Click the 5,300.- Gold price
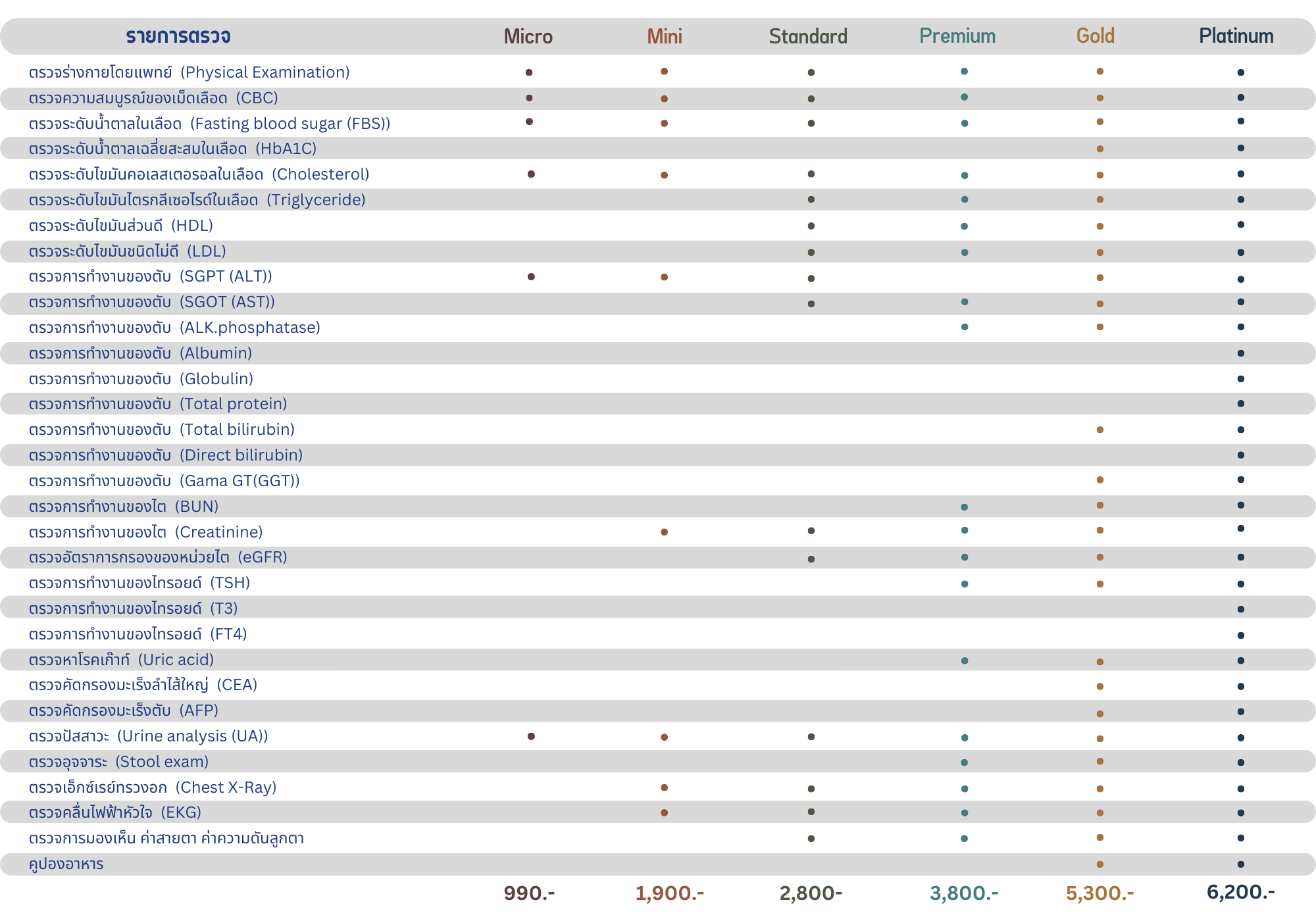This screenshot has width=1316, height=921. 1100,893
